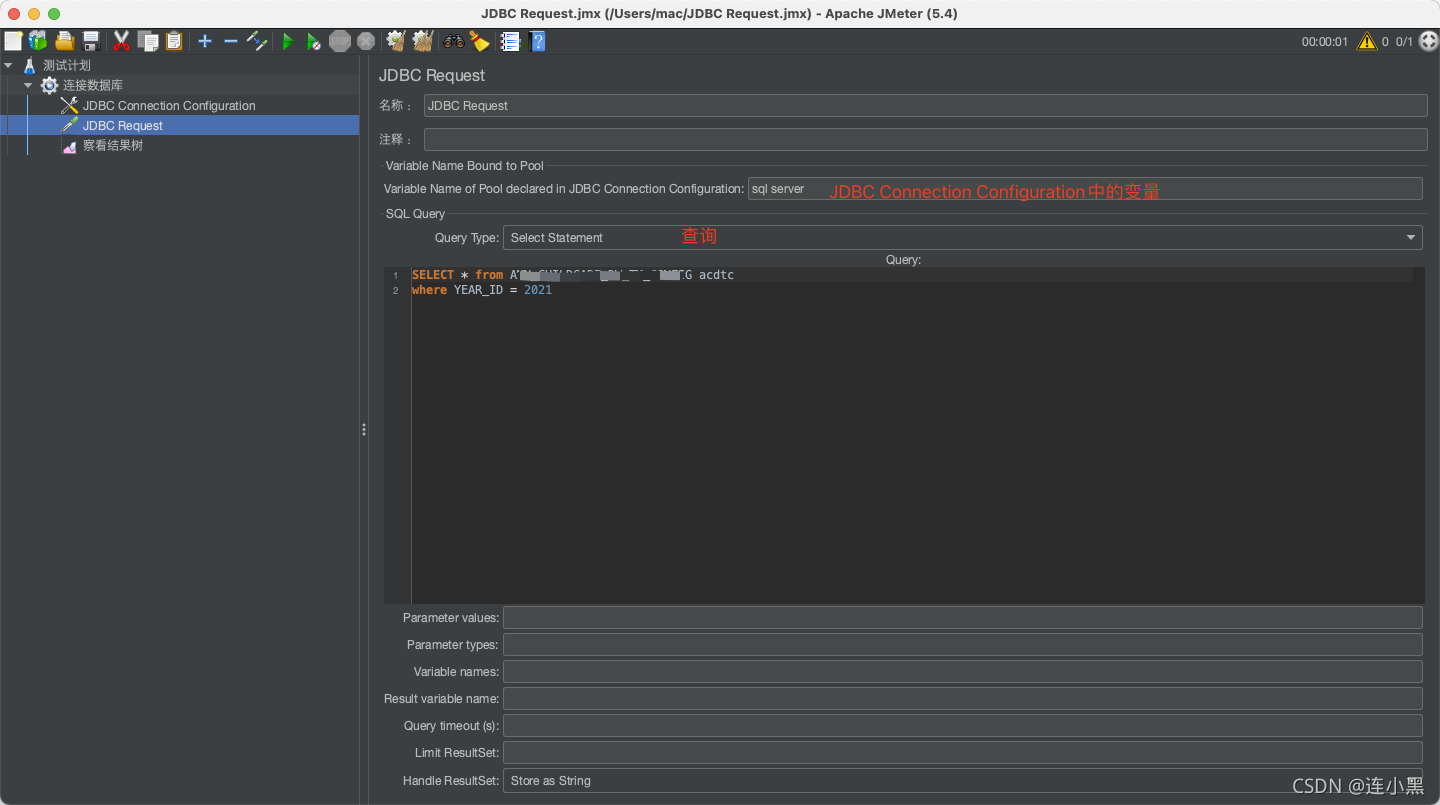Select JDBC Request in the tree
The height and width of the screenshot is (805, 1440).
(x=123, y=125)
